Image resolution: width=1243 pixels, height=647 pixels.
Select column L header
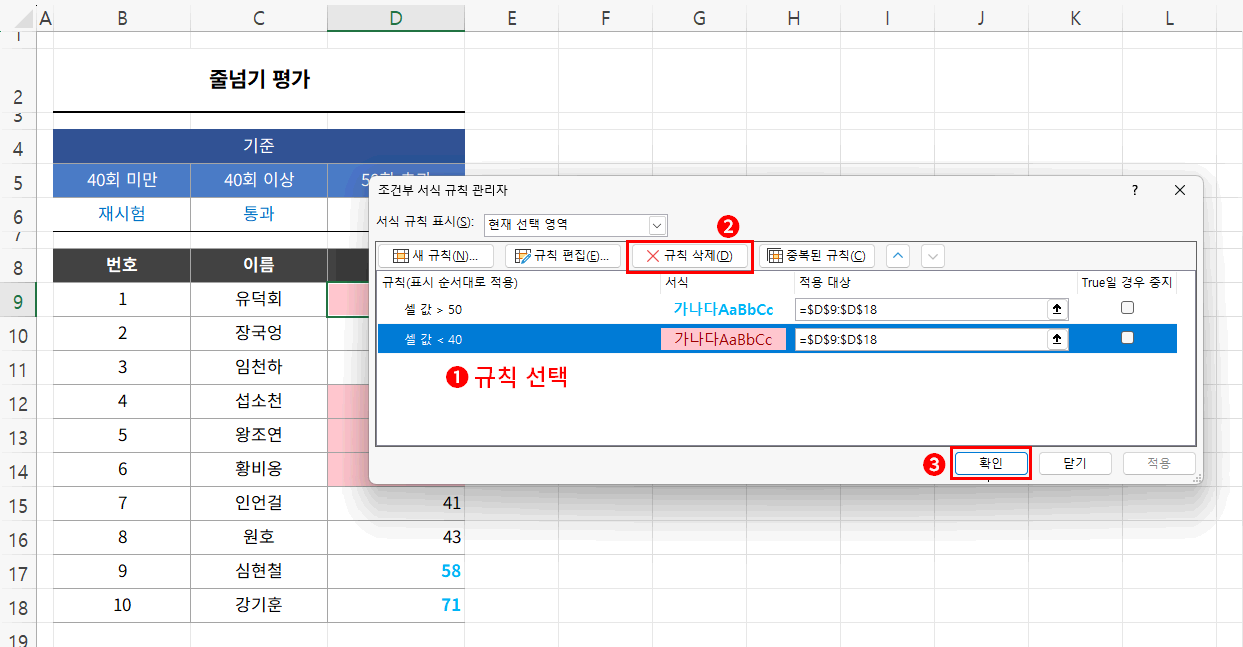(x=1169, y=17)
